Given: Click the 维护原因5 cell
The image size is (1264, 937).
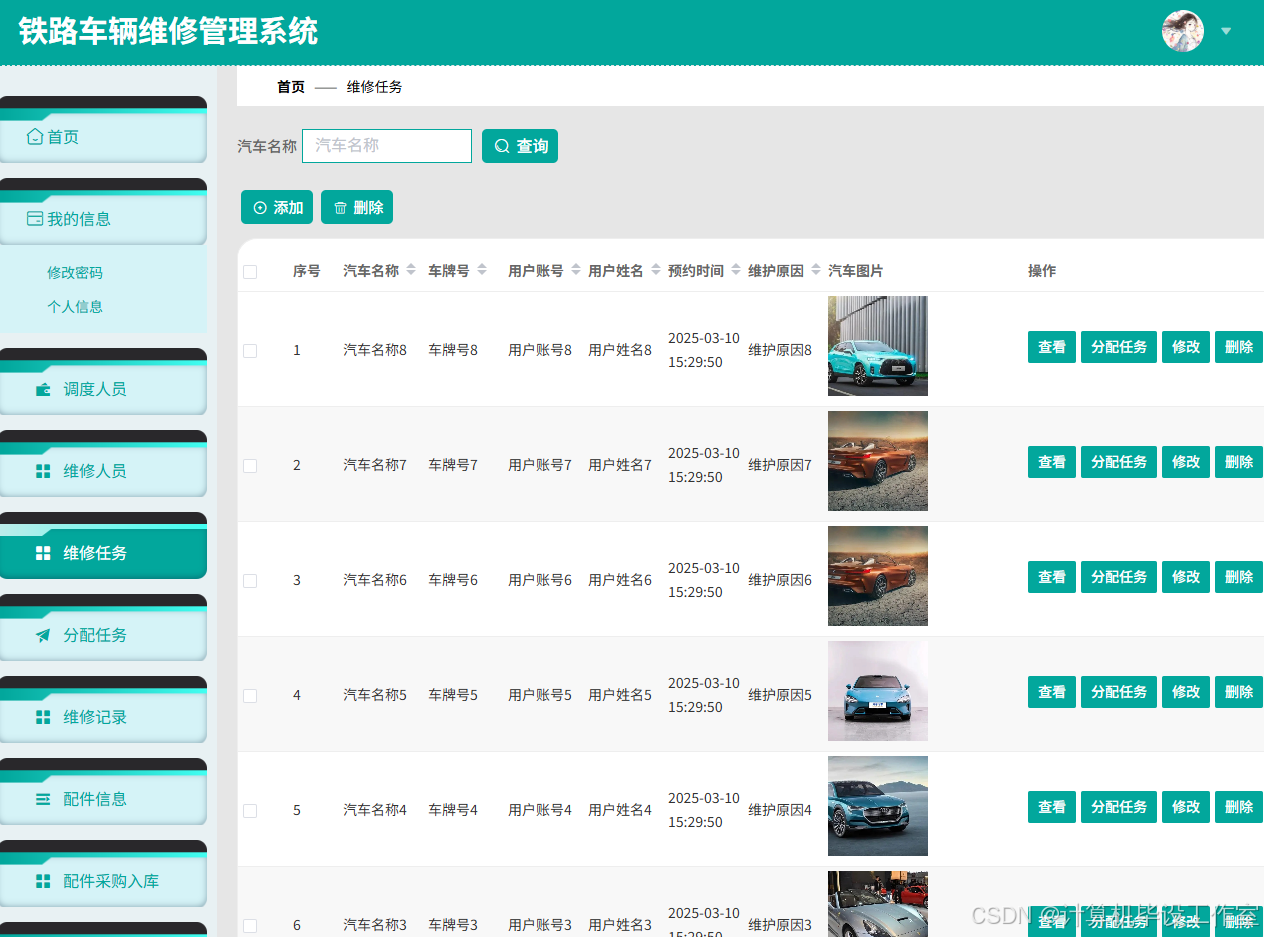Looking at the screenshot, I should [780, 695].
